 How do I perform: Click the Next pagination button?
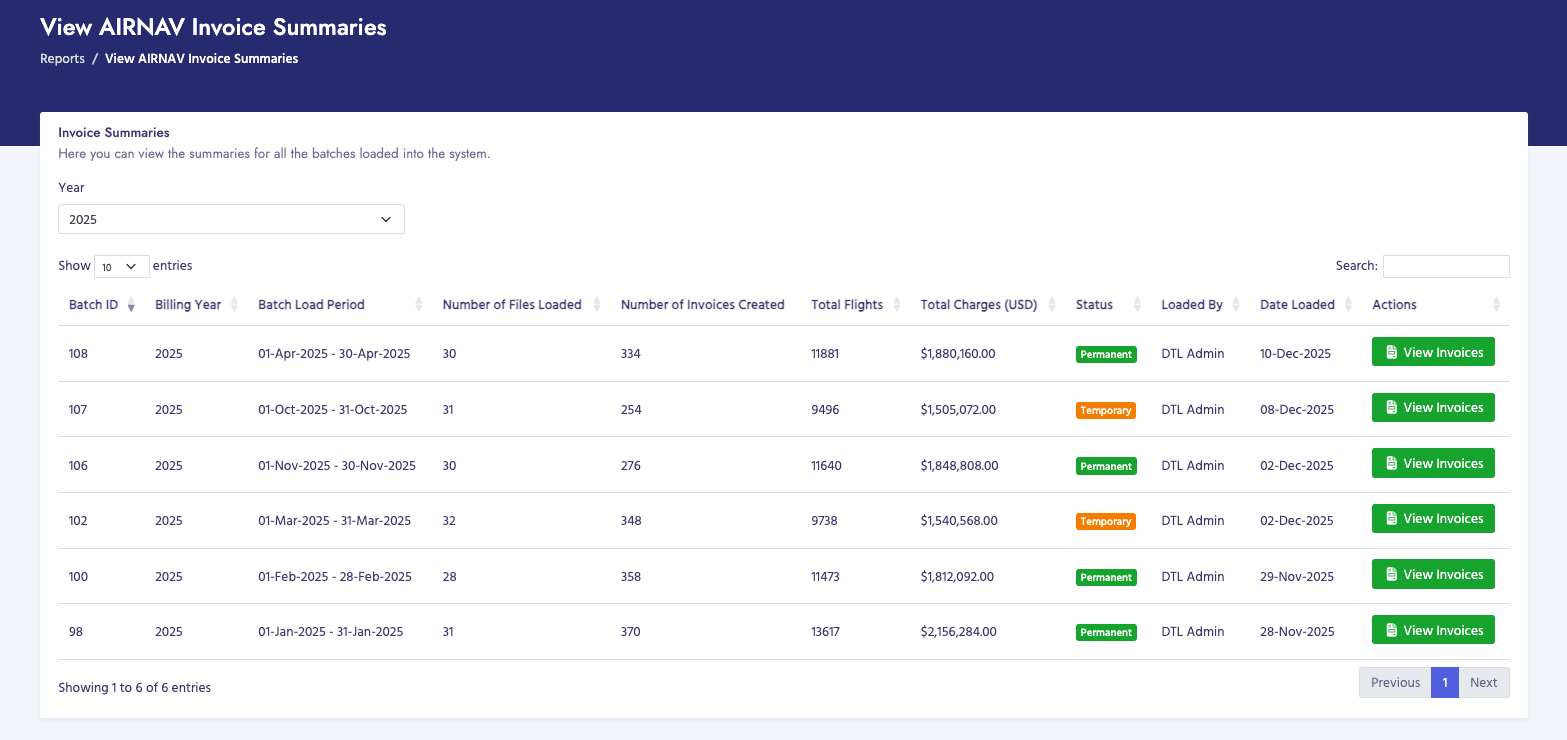tap(1484, 682)
